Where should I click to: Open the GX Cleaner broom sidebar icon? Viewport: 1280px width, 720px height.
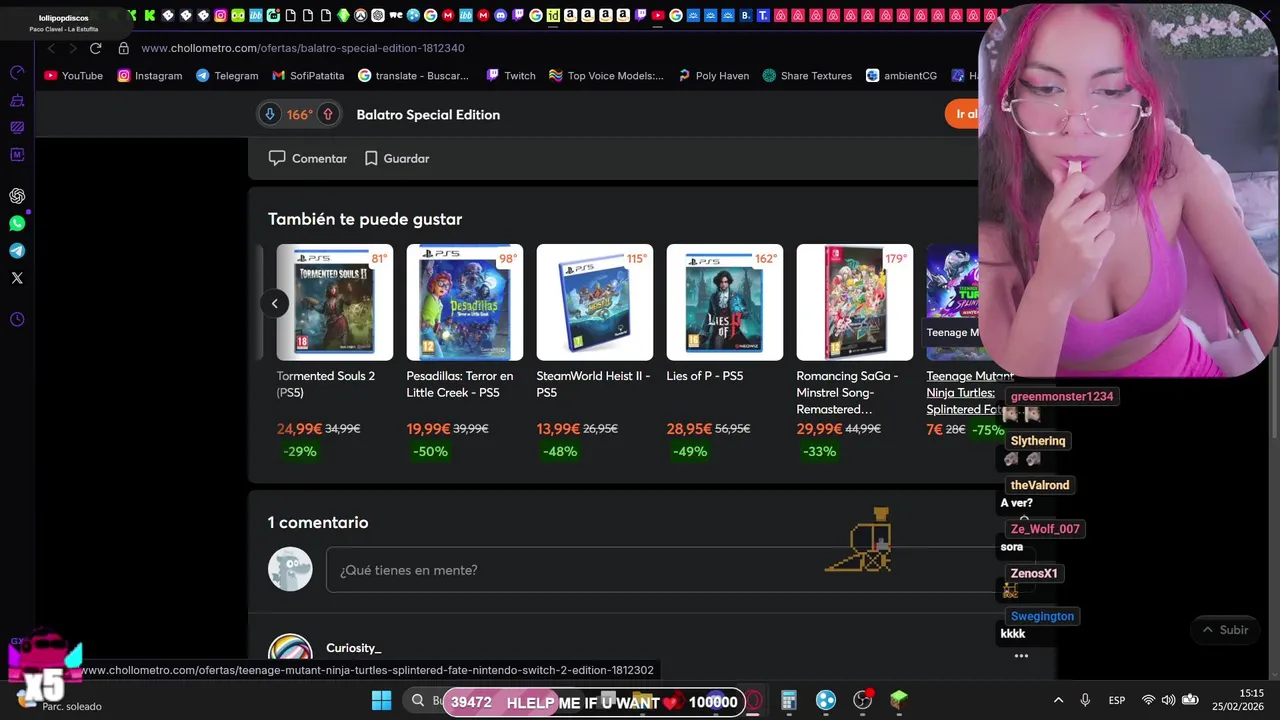coord(17,101)
